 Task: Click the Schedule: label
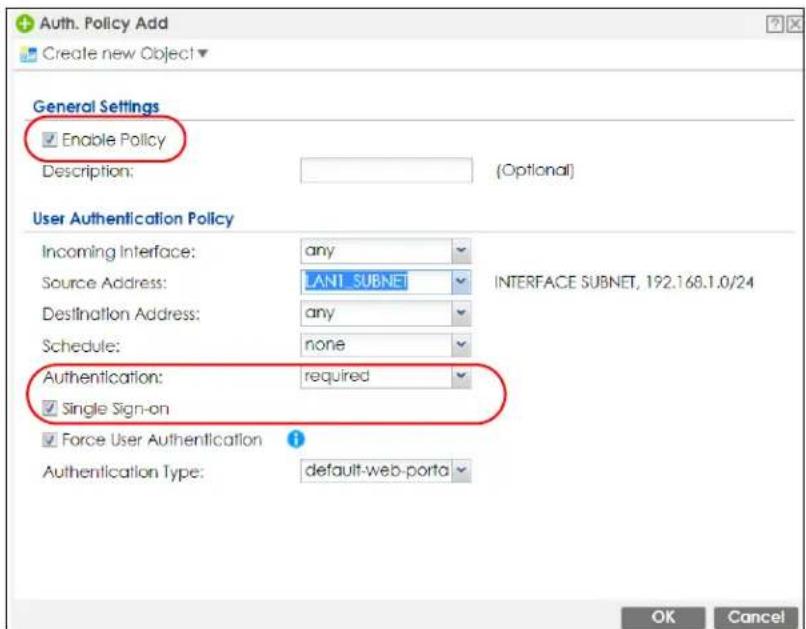click(x=81, y=346)
